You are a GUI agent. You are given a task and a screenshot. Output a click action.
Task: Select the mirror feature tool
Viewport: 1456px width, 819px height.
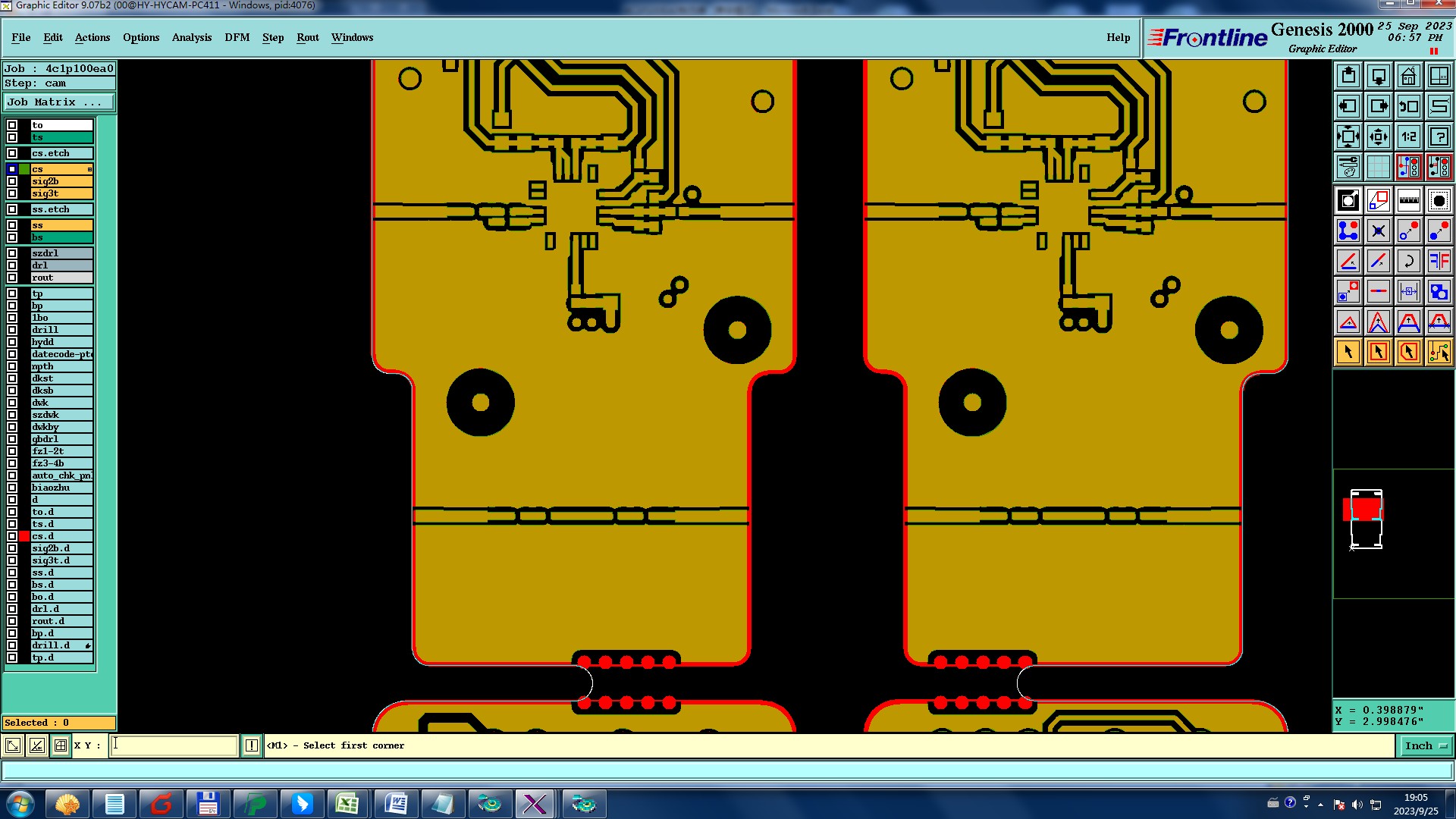point(1439,261)
